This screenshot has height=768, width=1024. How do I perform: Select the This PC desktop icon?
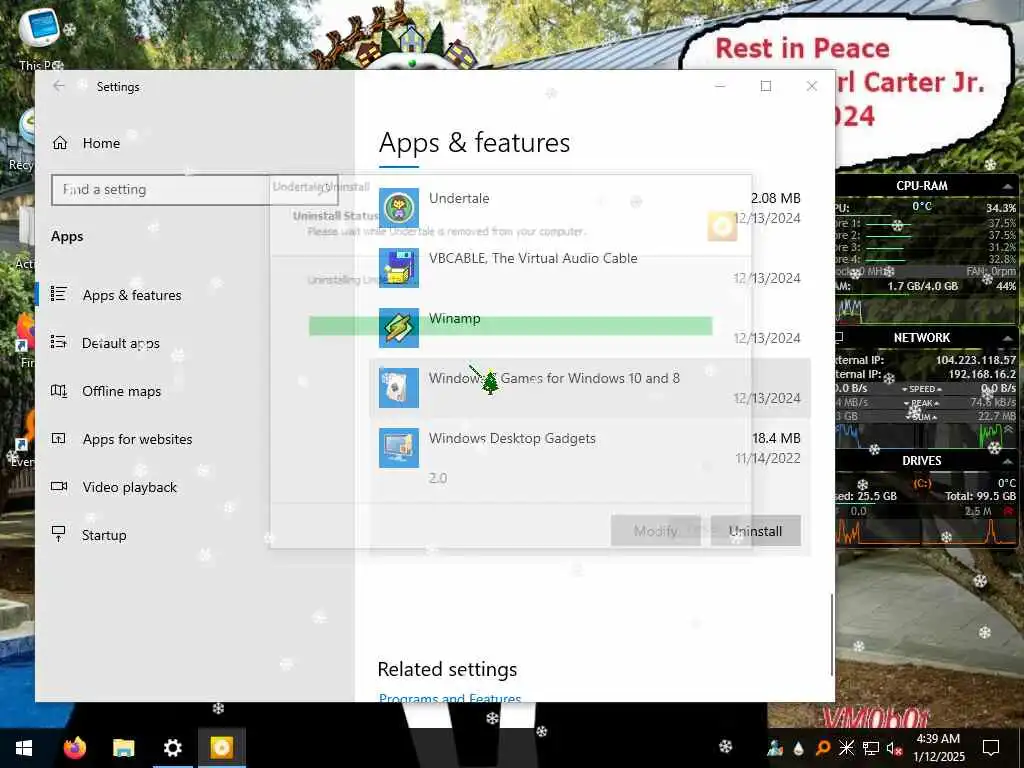coord(40,38)
